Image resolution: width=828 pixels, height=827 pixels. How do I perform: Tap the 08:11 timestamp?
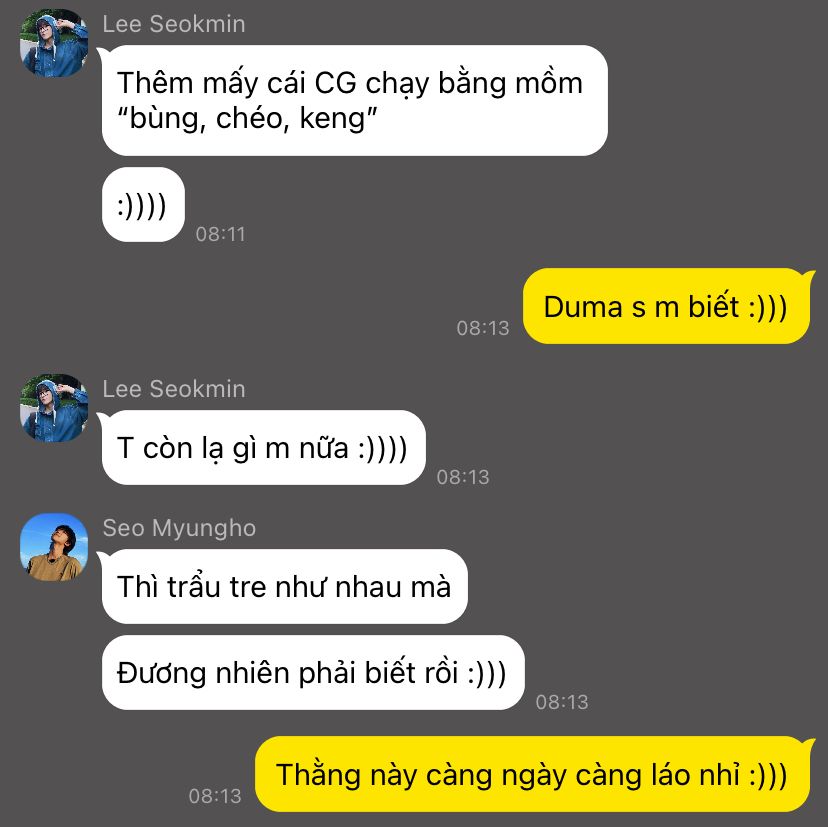pyautogui.click(x=221, y=234)
